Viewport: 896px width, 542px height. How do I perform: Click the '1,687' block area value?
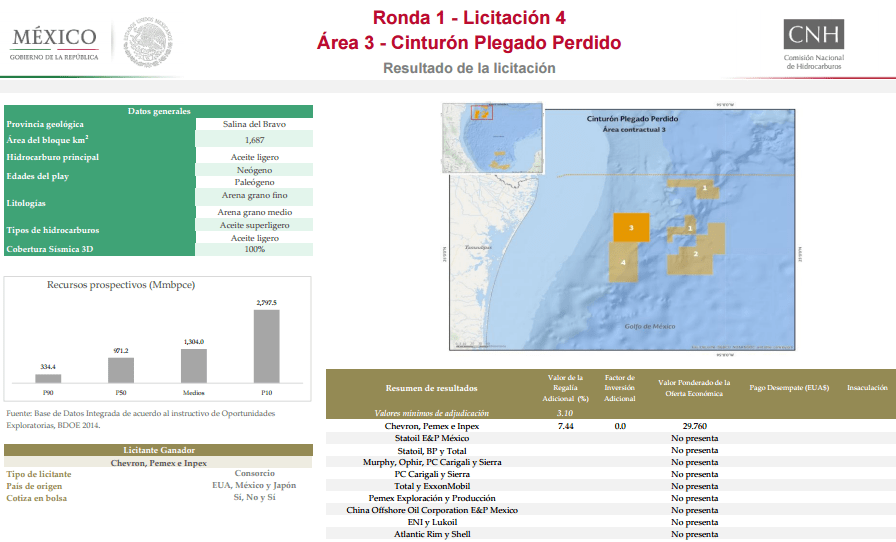point(254,140)
